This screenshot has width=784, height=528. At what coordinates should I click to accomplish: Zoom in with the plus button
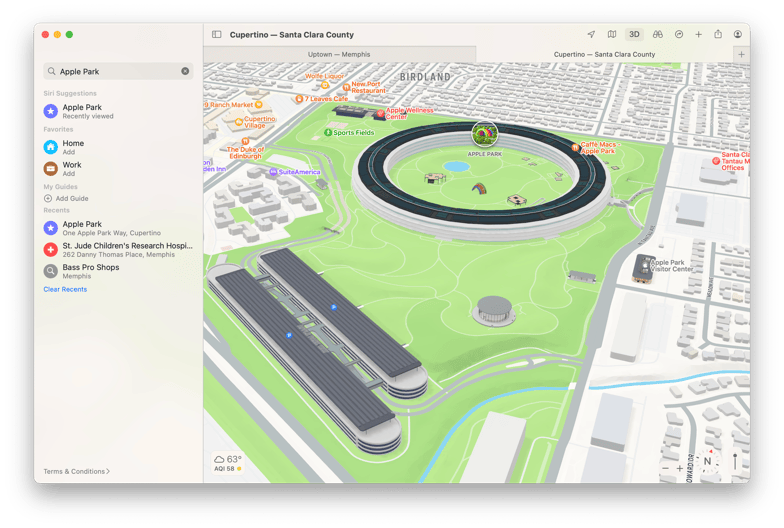tap(680, 468)
